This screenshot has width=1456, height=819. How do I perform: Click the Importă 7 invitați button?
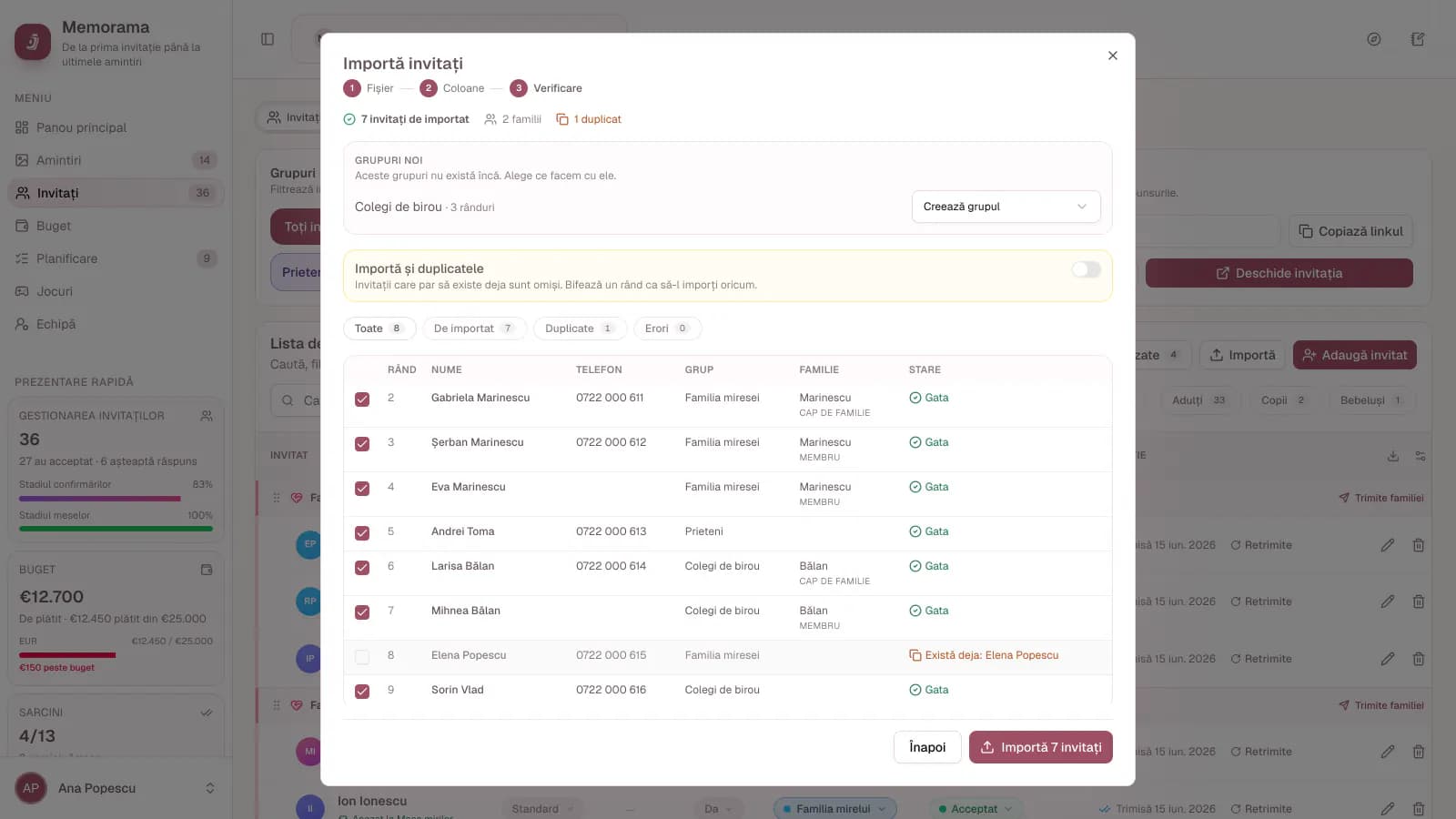pos(1040,747)
